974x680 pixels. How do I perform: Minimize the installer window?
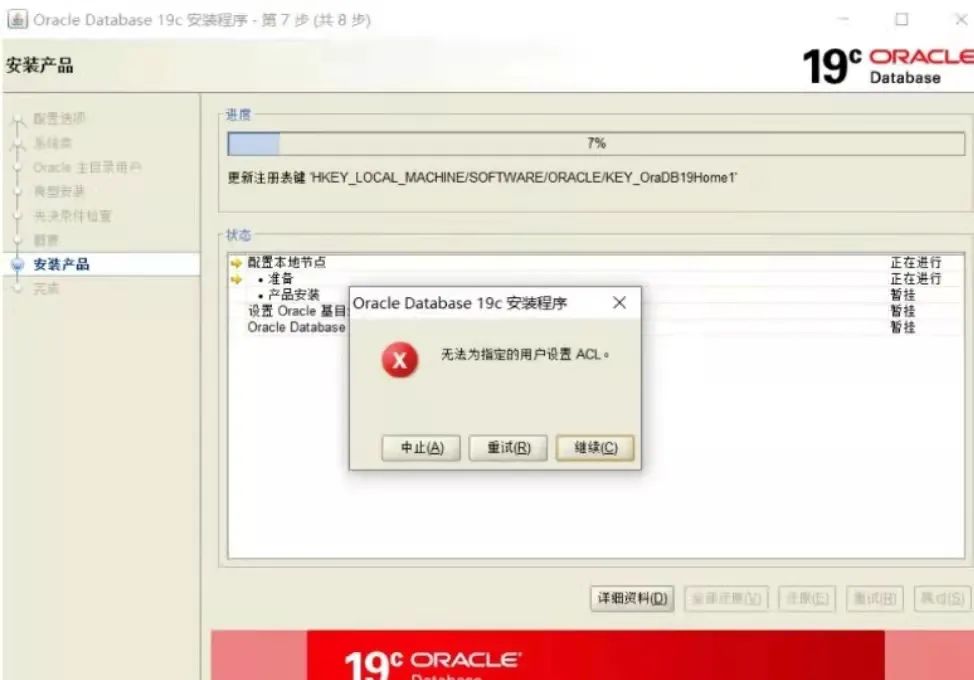click(x=843, y=19)
